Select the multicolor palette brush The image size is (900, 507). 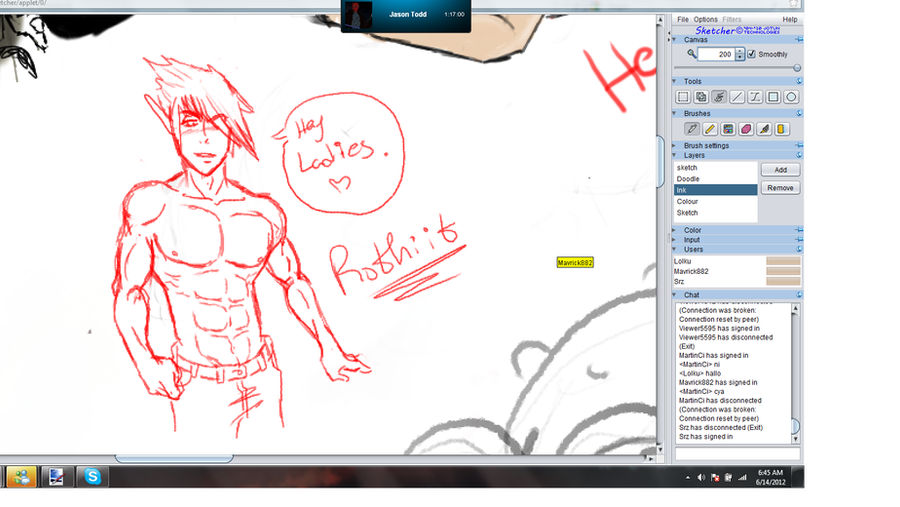[x=728, y=129]
